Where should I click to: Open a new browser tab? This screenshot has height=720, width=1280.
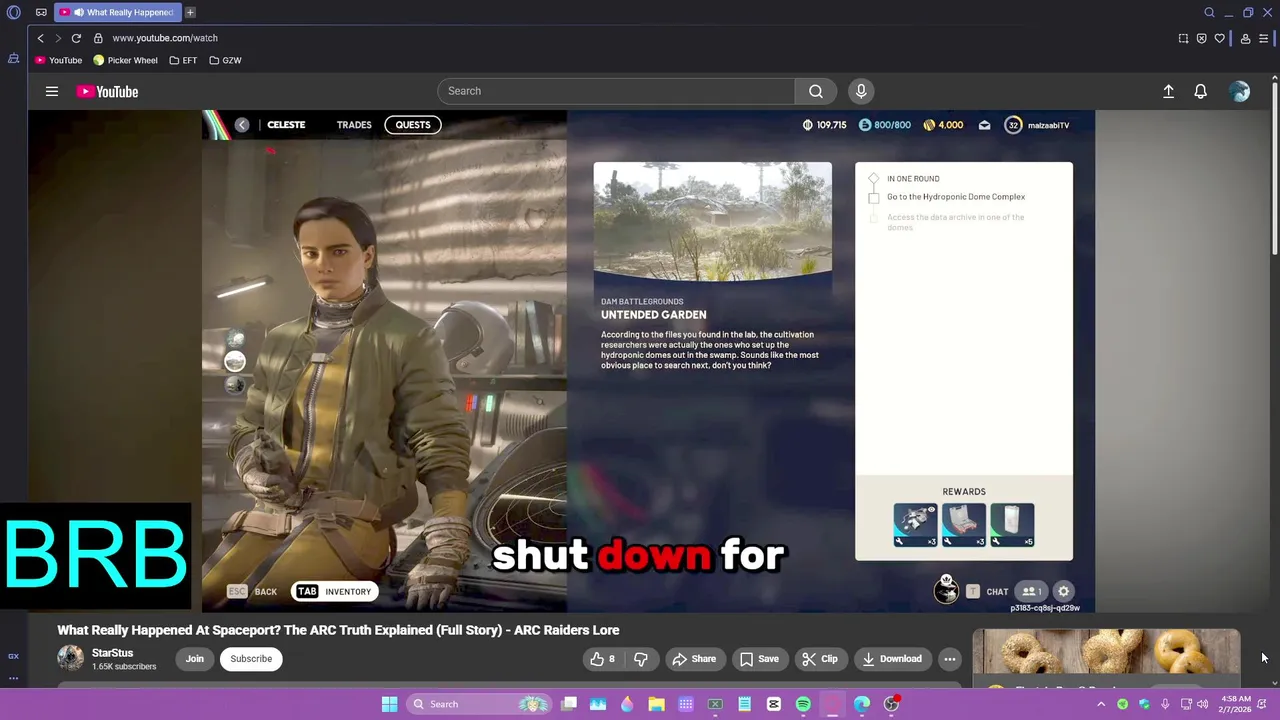[x=190, y=12]
